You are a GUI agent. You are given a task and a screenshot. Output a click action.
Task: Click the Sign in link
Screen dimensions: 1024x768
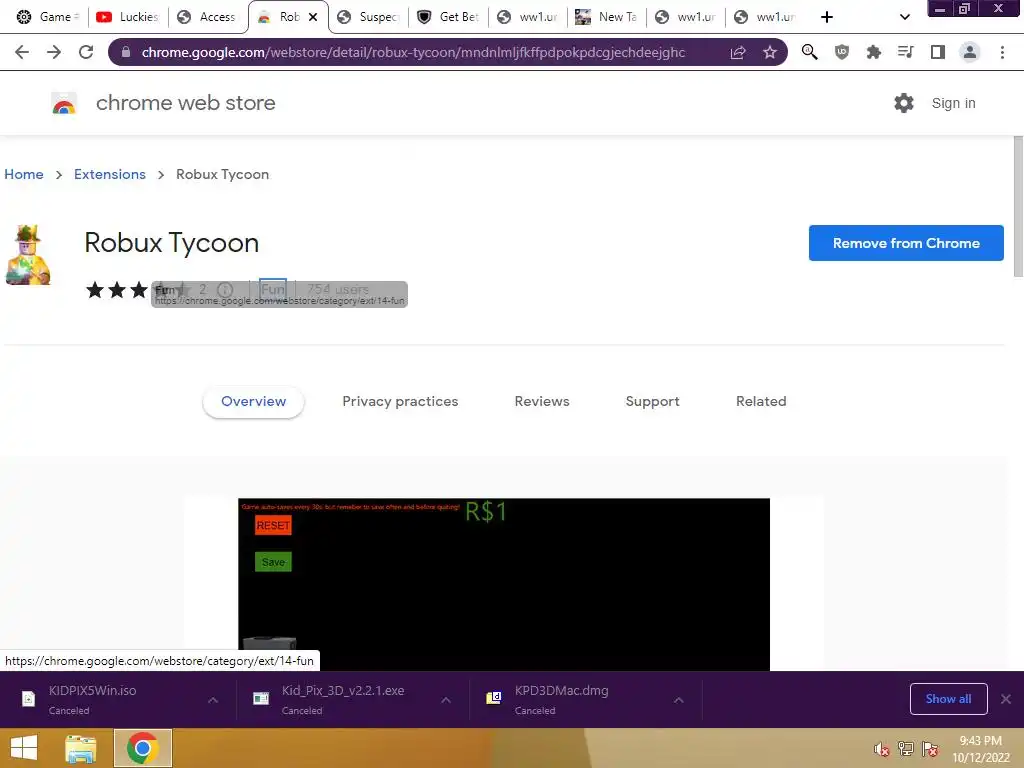[953, 103]
